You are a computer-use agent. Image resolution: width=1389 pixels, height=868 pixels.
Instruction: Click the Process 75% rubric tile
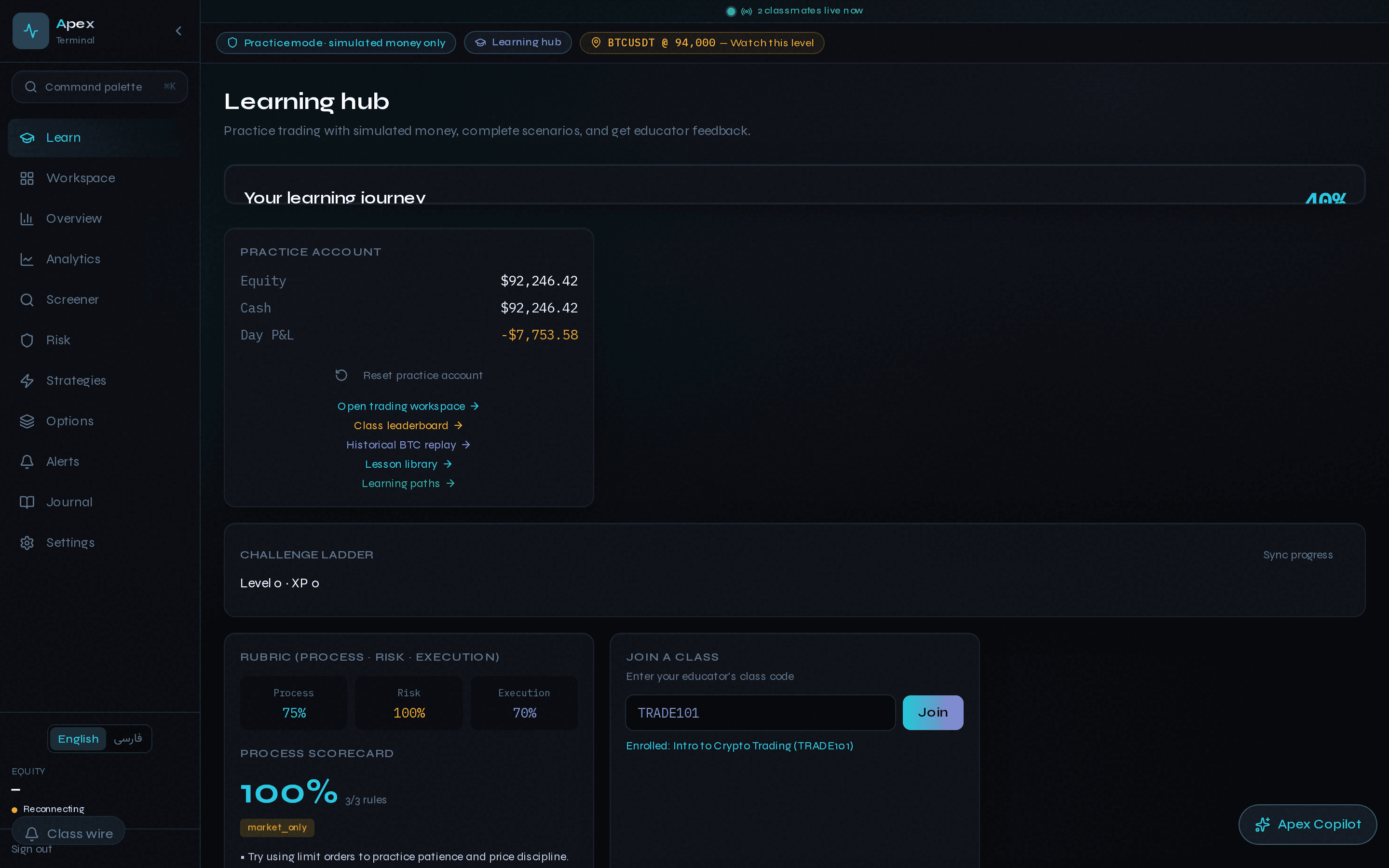(294, 703)
